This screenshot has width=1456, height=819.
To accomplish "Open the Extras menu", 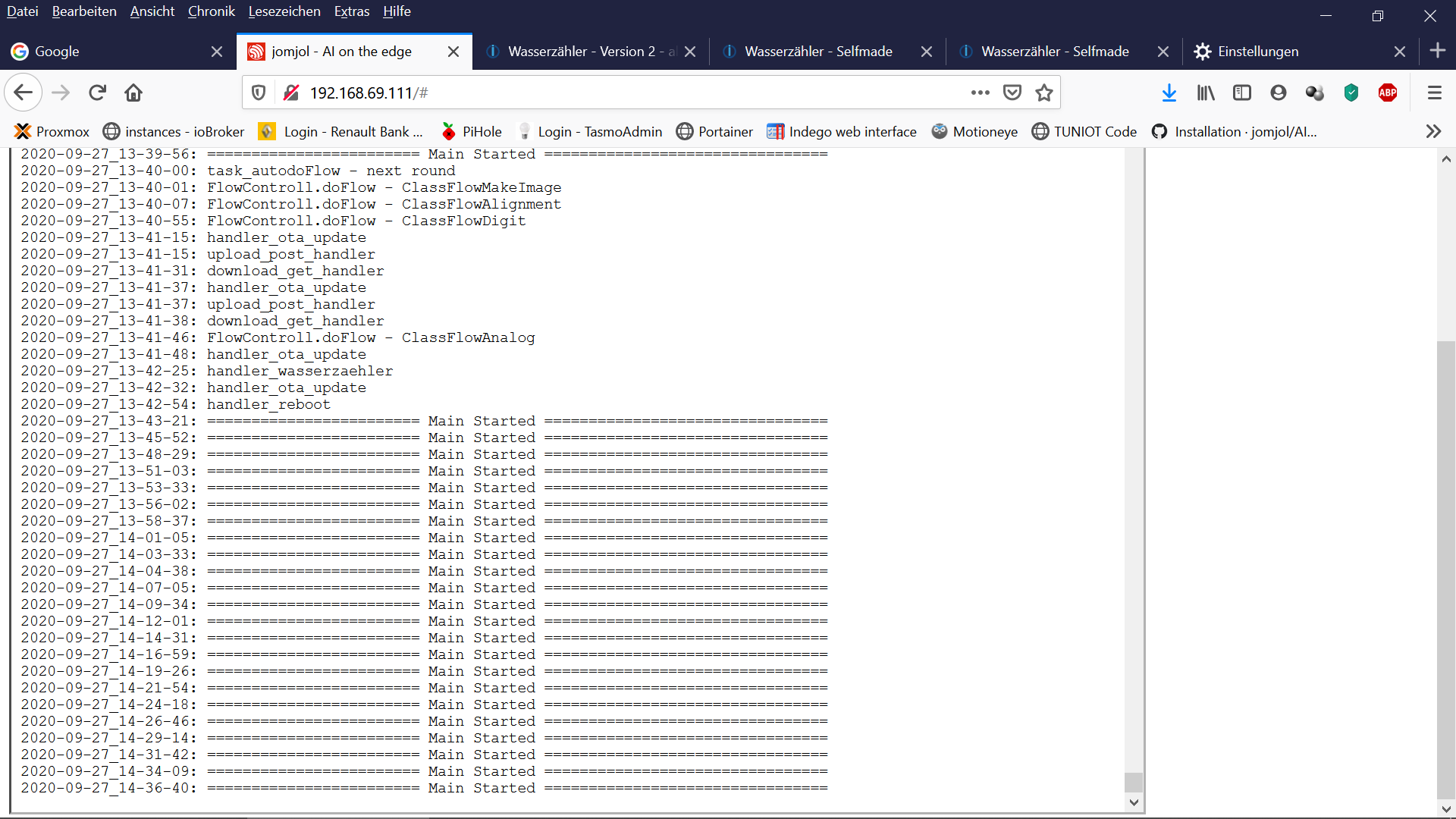I will tap(352, 11).
